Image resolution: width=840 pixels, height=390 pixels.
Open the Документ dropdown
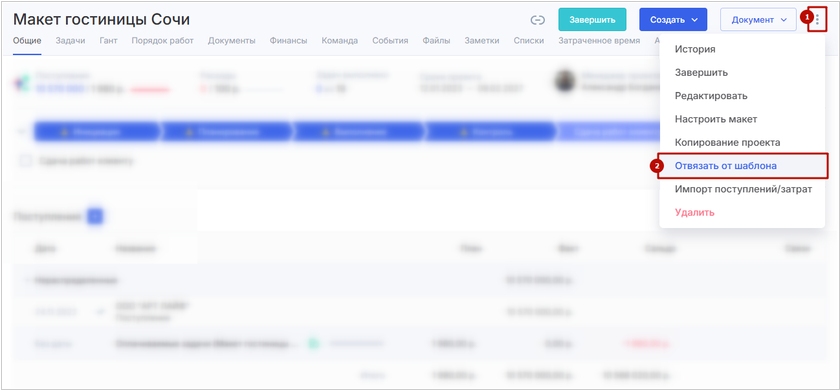759,20
